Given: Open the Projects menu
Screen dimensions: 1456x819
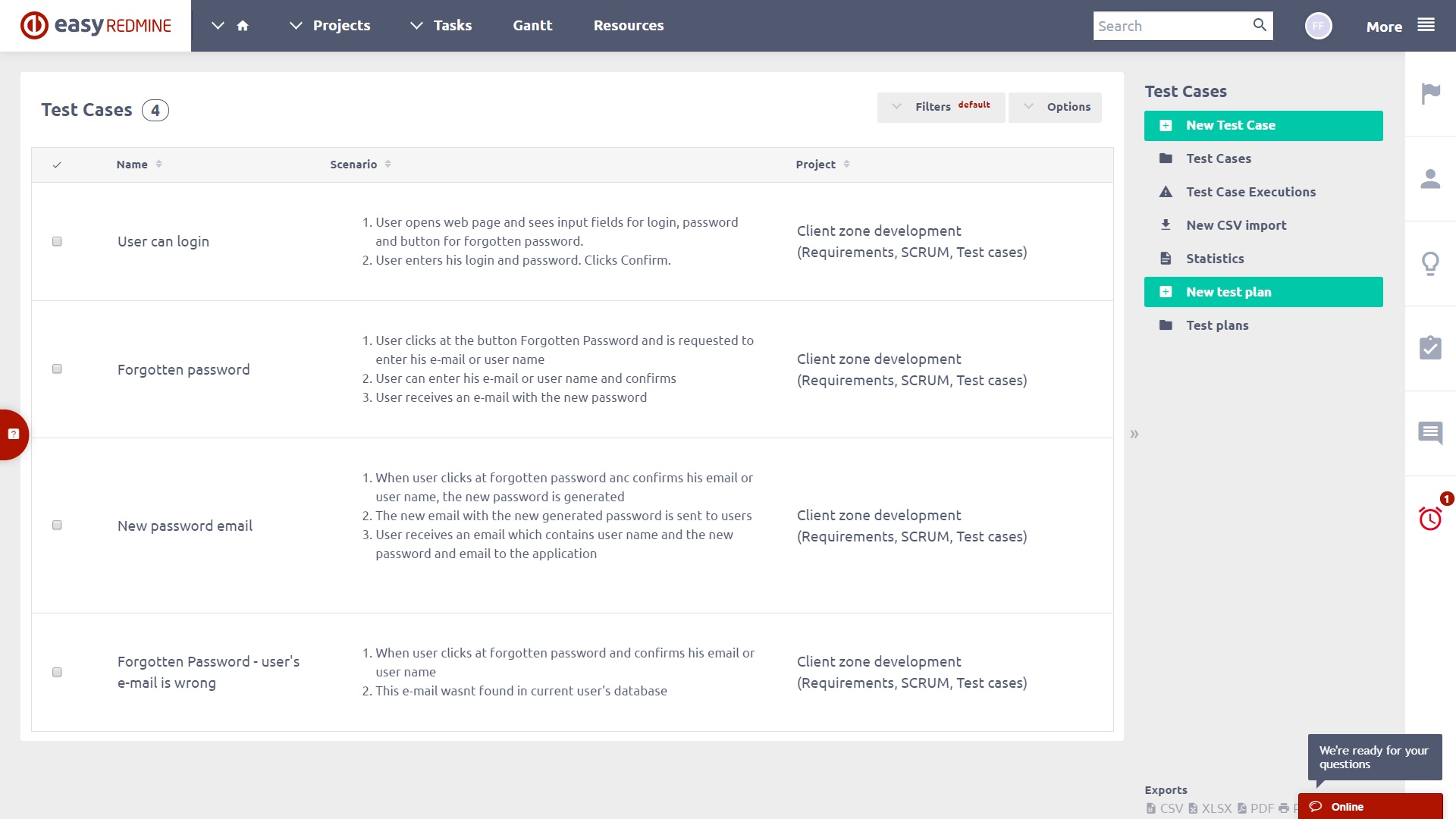Looking at the screenshot, I should 341,26.
